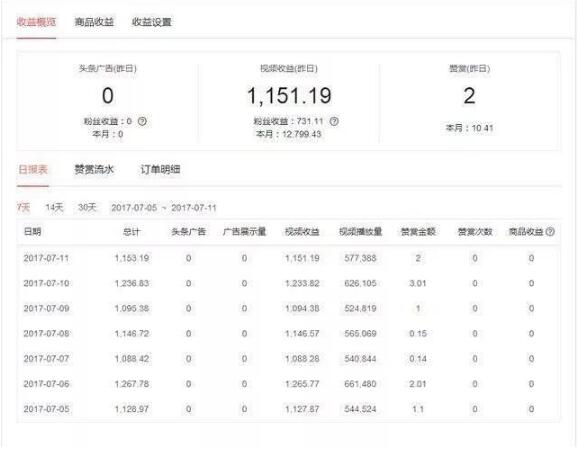This screenshot has width=579, height=458.
Task: Select the 2017-07-11 table row
Action: [x=288, y=258]
